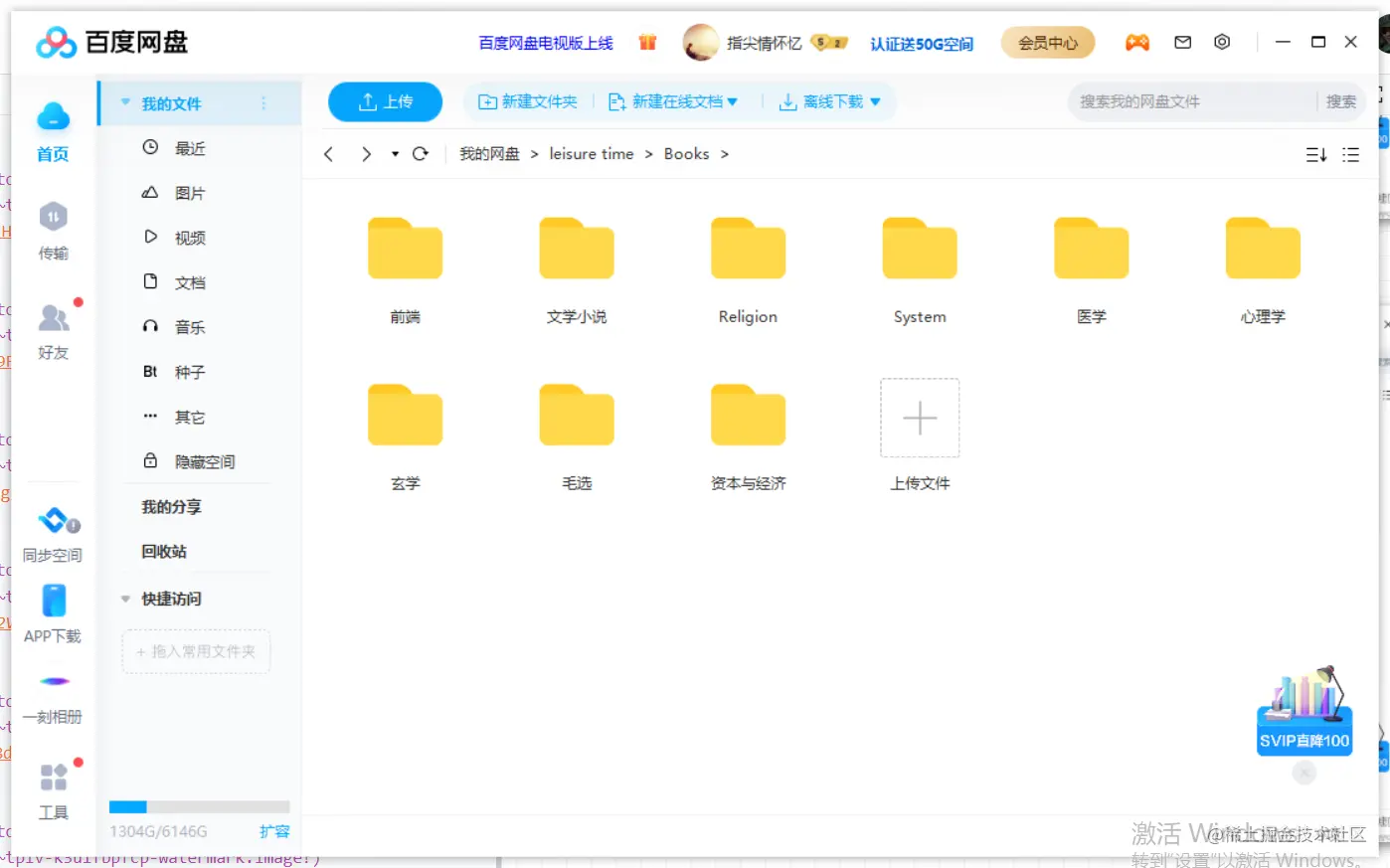This screenshot has height=868, width=1390.
Task: Click the 搜索 search button
Action: (1340, 101)
